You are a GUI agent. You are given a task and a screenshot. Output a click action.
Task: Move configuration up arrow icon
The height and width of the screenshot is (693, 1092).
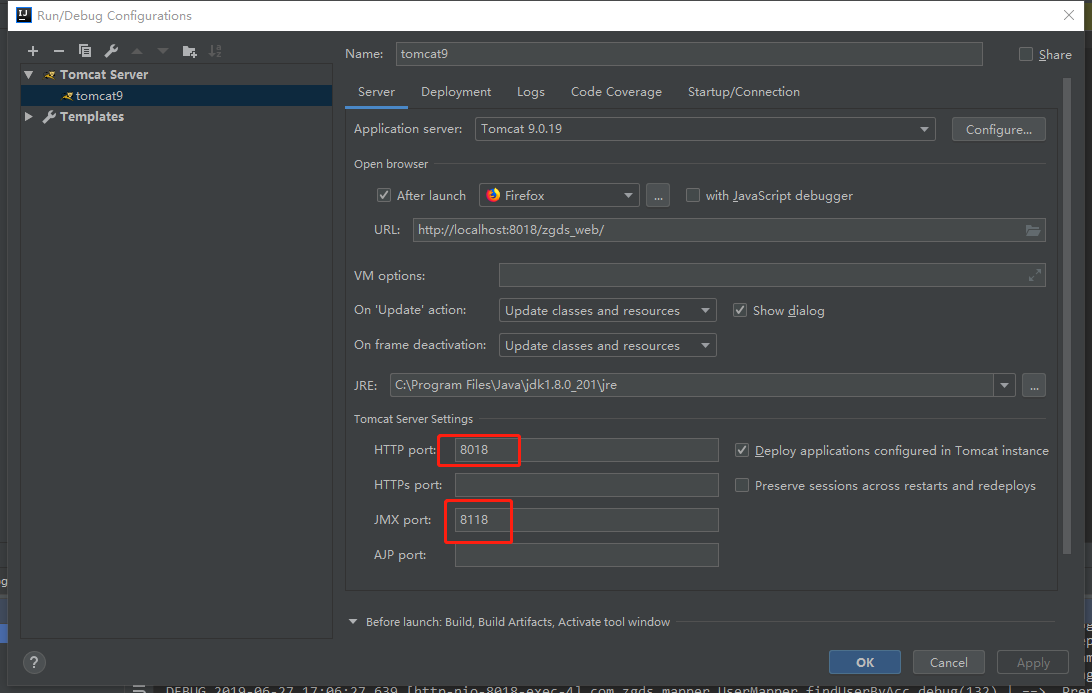[x=137, y=51]
